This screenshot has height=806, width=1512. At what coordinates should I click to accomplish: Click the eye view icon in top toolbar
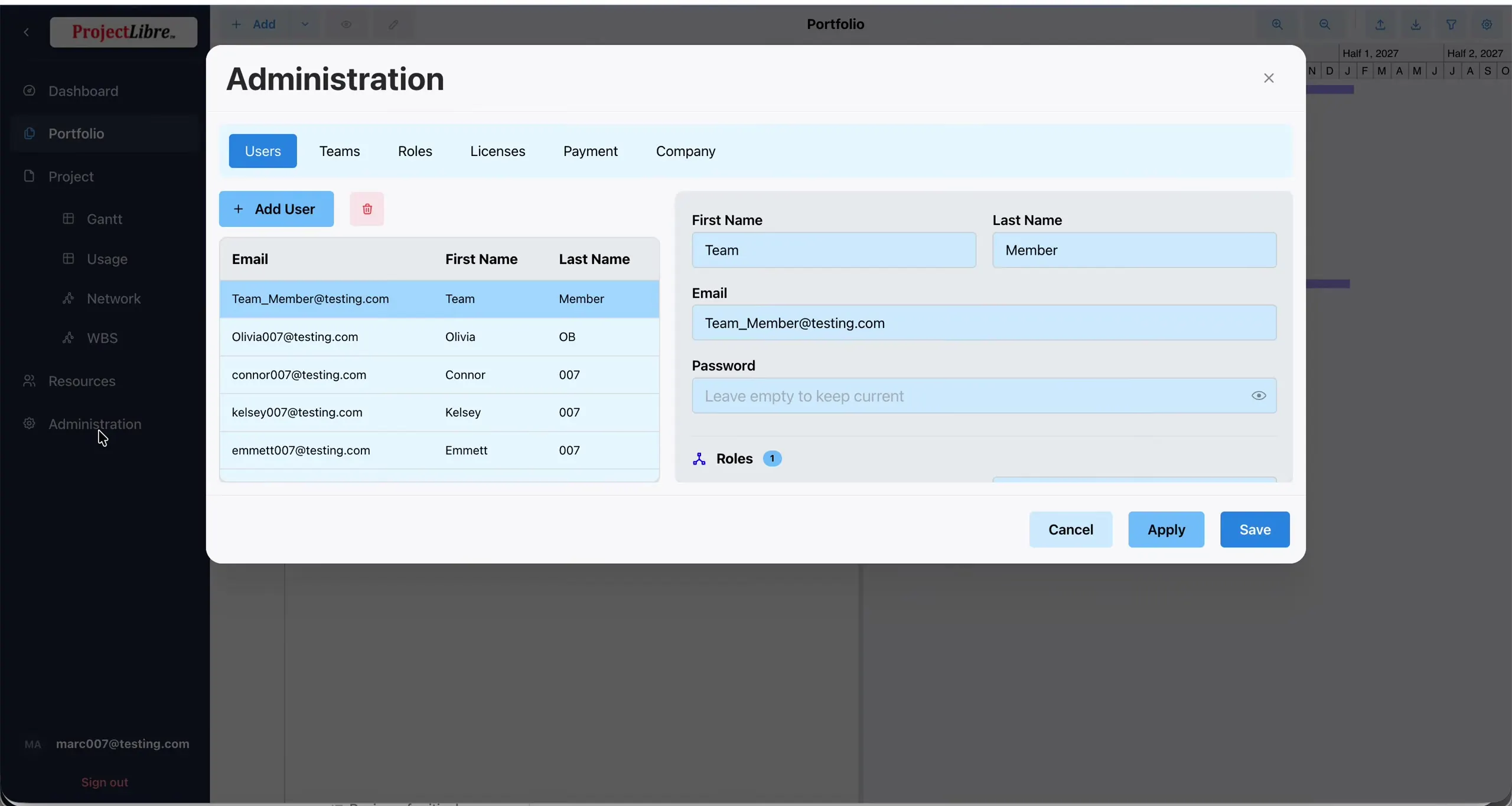tap(346, 24)
